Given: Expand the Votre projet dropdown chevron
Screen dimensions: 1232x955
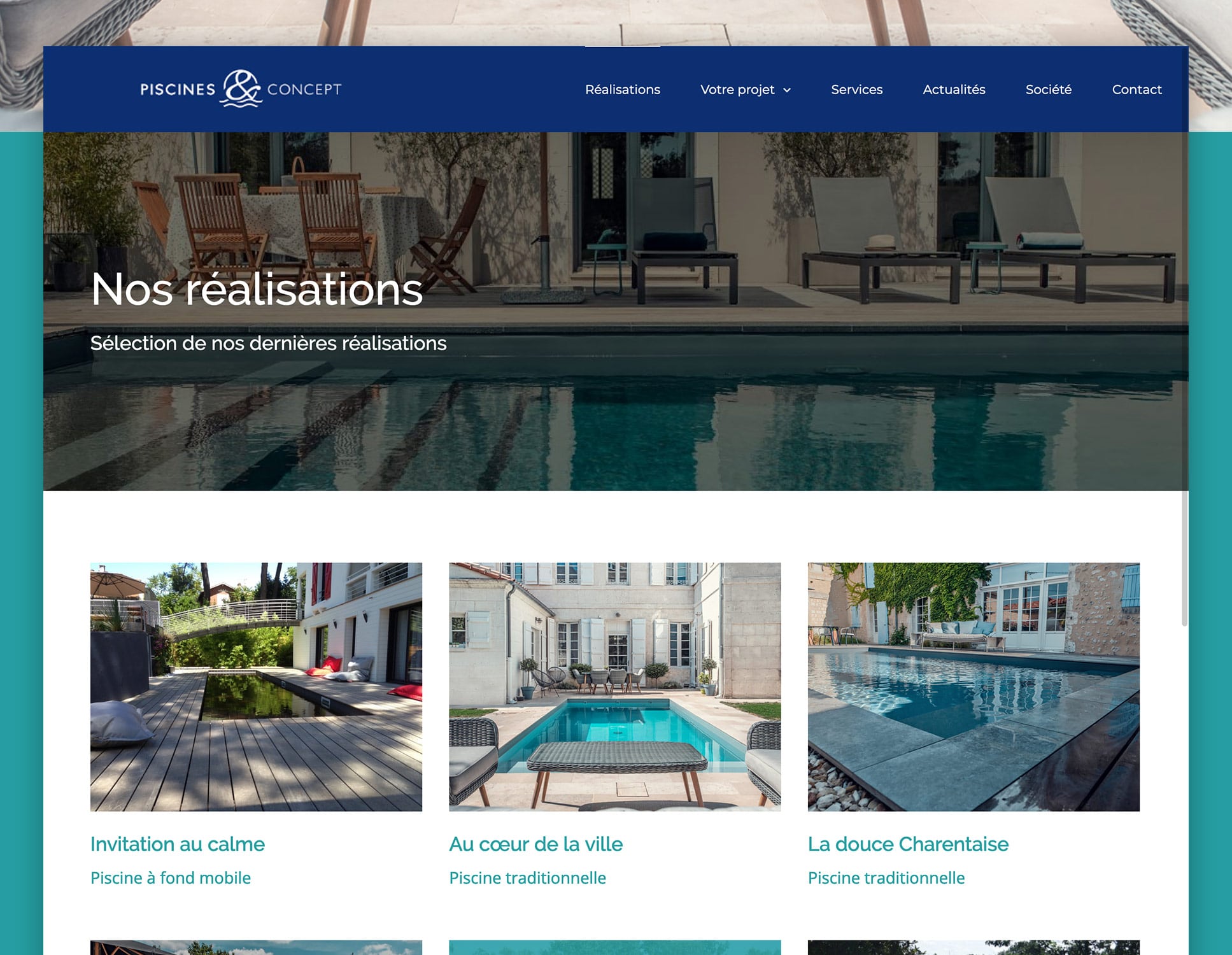Looking at the screenshot, I should click(x=787, y=90).
